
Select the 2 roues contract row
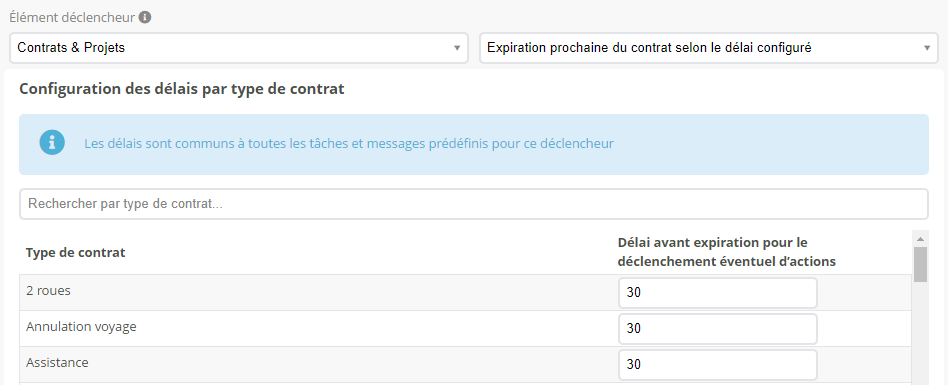[466, 293]
